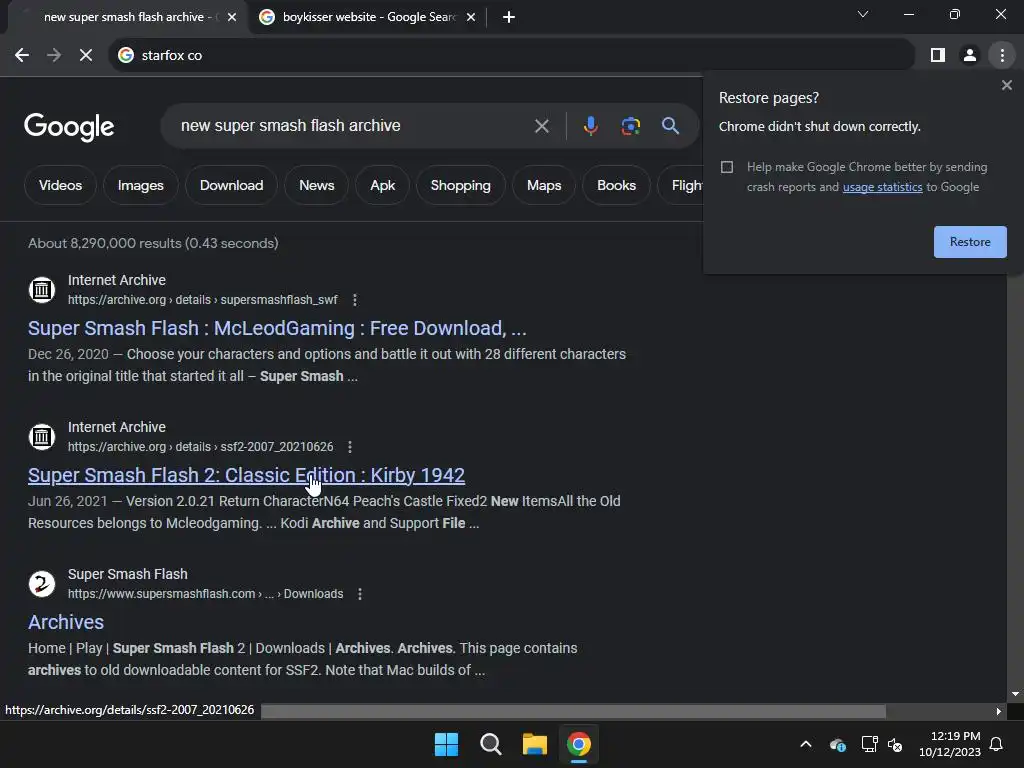This screenshot has height=768, width=1024.
Task: Open a new browser tab
Action: pos(509,17)
